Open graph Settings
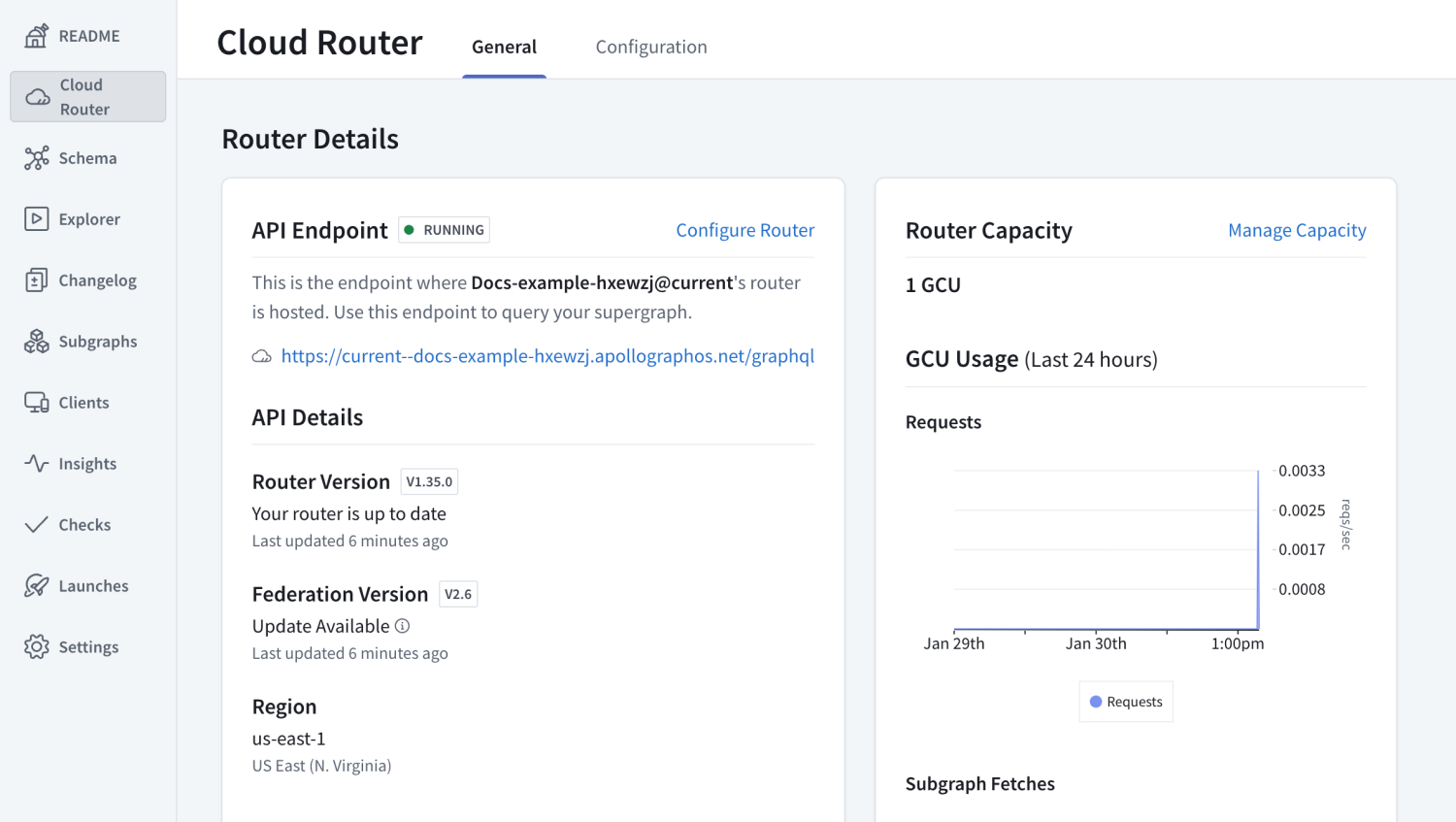The image size is (1456, 822). [x=88, y=646]
